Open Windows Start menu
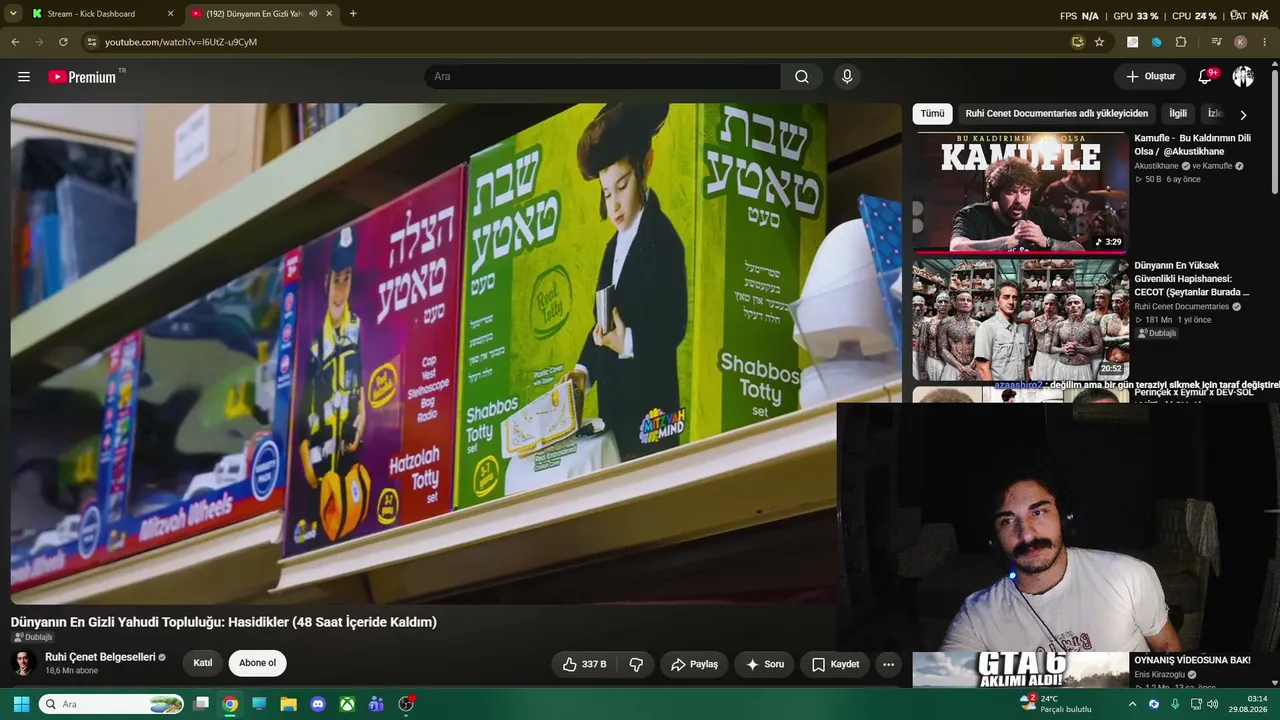The image size is (1280, 720). coord(20,704)
